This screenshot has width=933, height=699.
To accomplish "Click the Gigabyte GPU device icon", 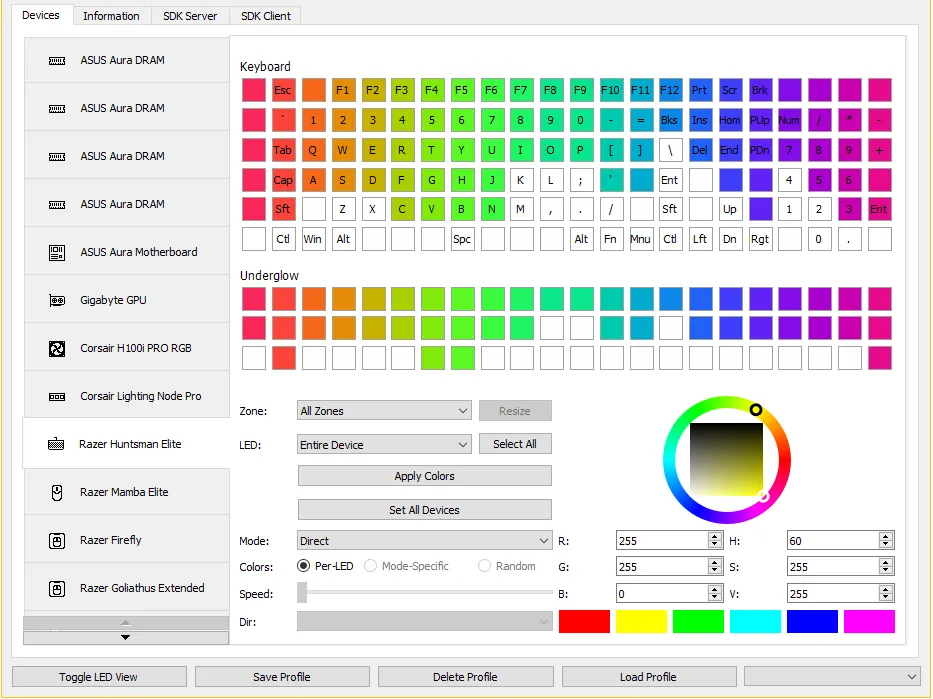I will [57, 301].
